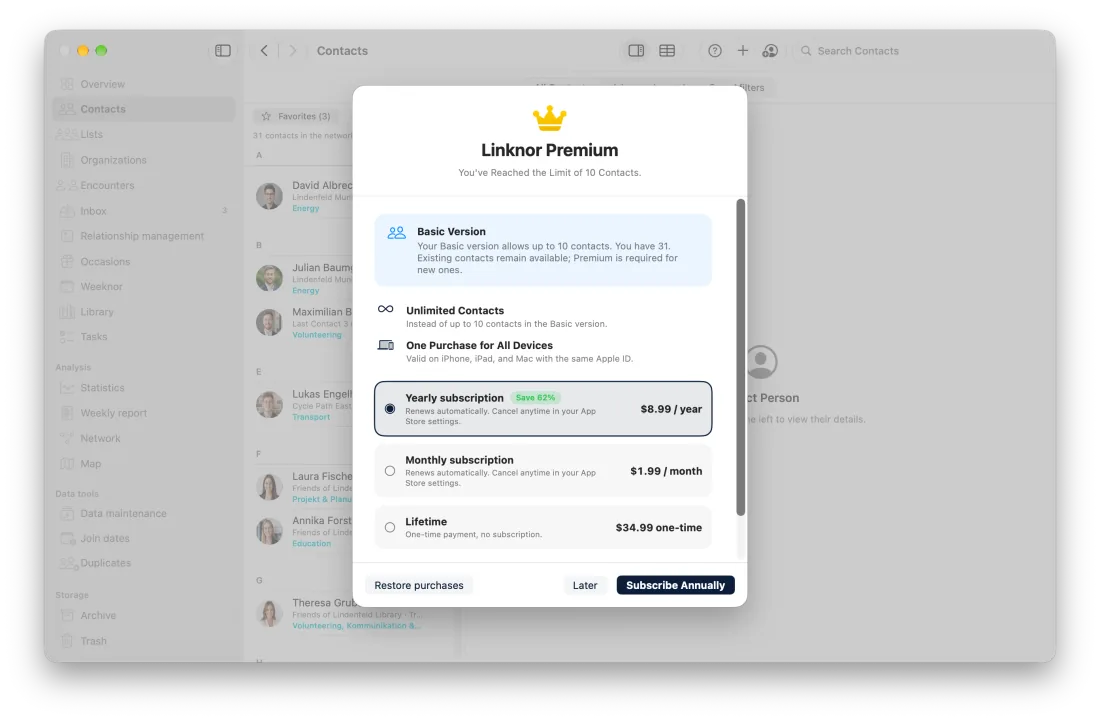Viewport: 1100px width, 721px height.
Task: Open the profile account icon in toolbar
Action: 770,50
